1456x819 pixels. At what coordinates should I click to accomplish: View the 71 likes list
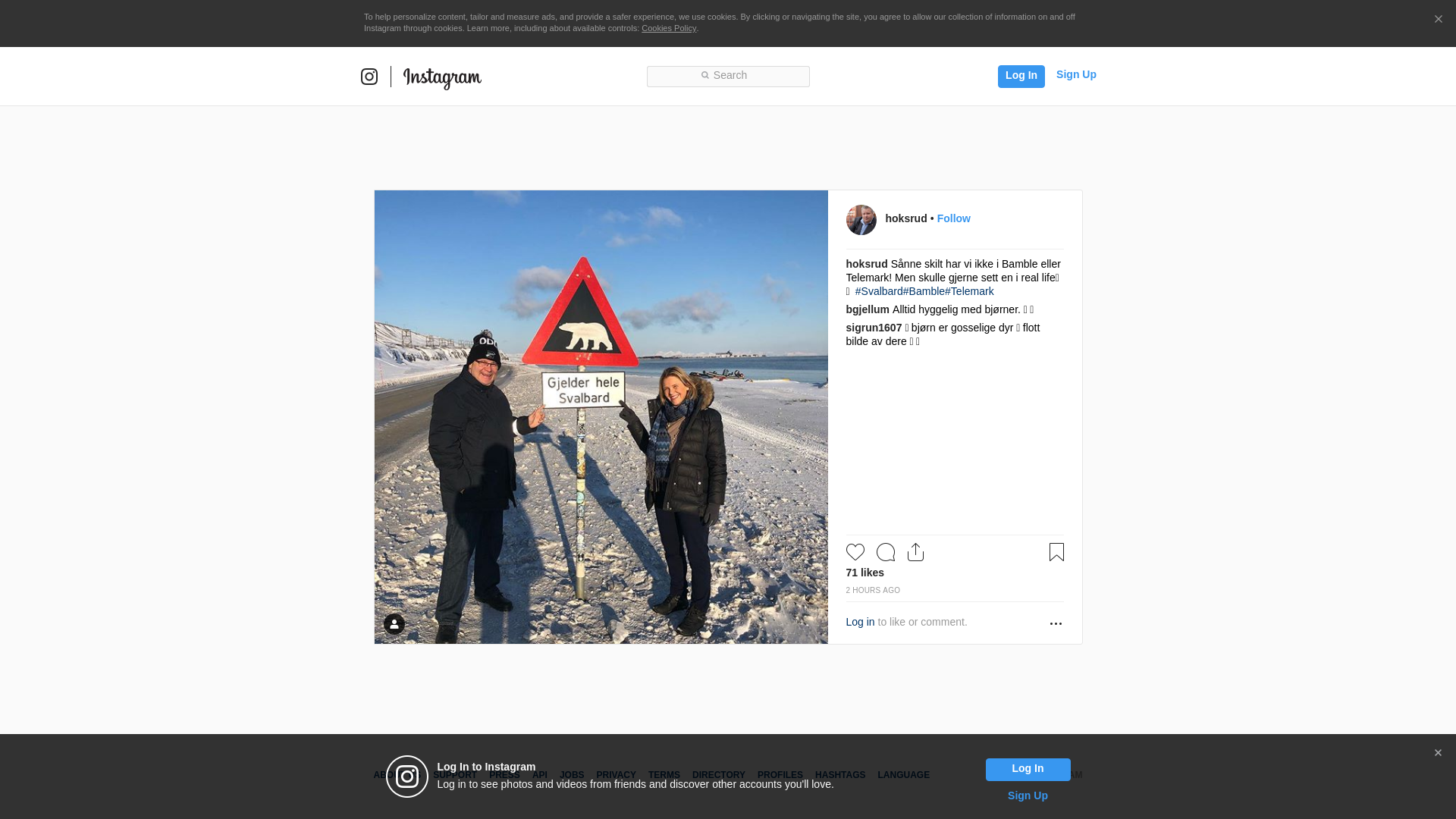[864, 573]
